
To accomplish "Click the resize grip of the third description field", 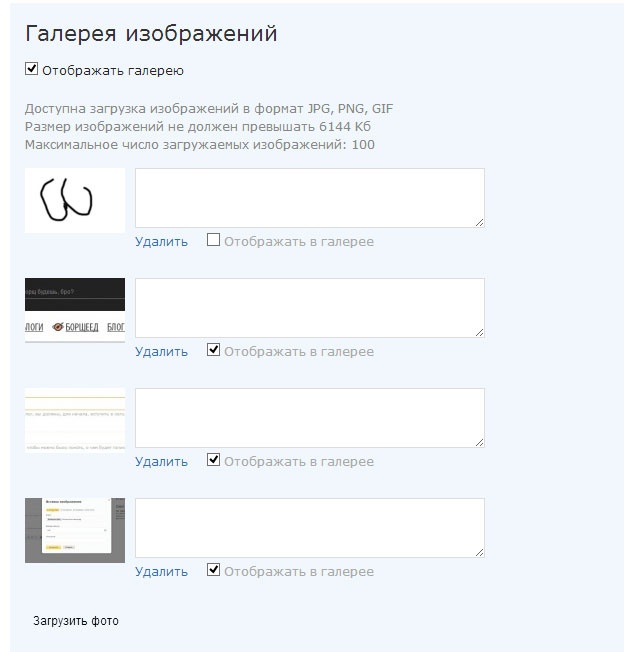I will [x=479, y=443].
